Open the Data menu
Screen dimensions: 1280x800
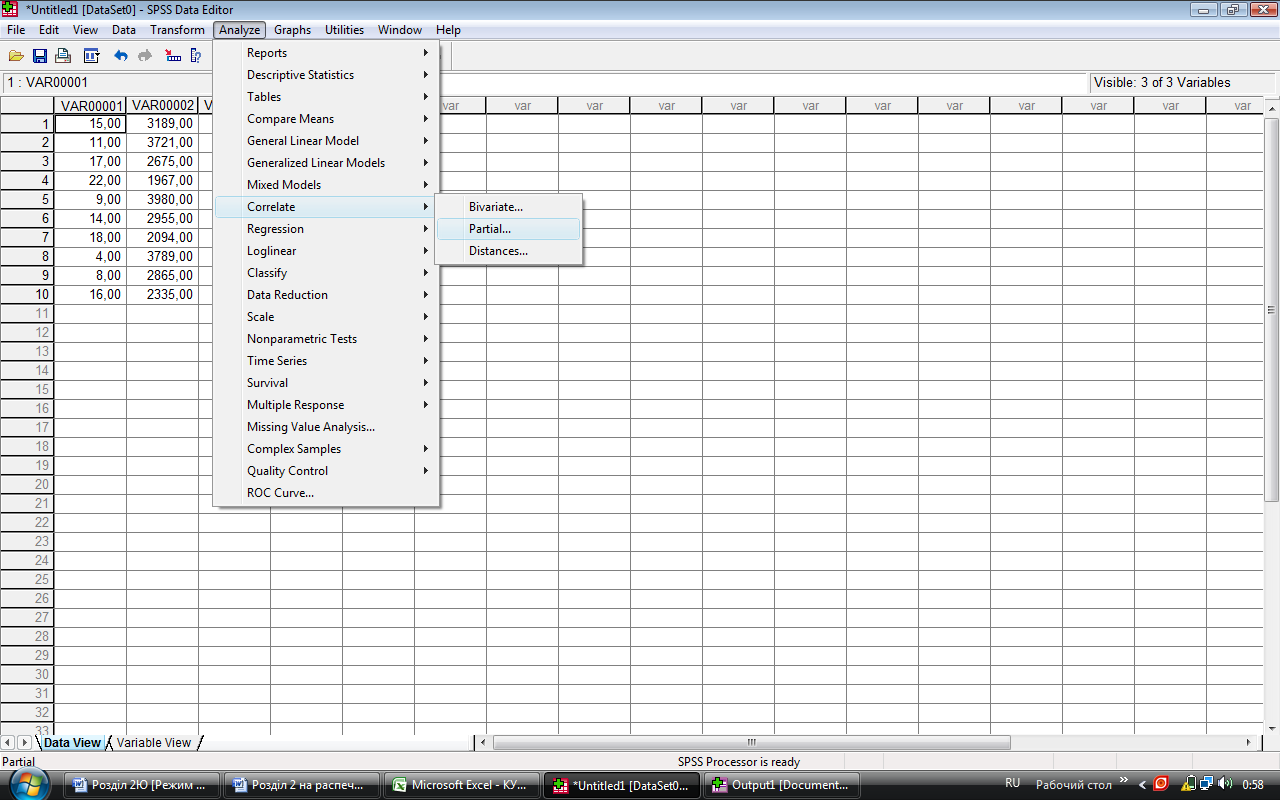[124, 30]
